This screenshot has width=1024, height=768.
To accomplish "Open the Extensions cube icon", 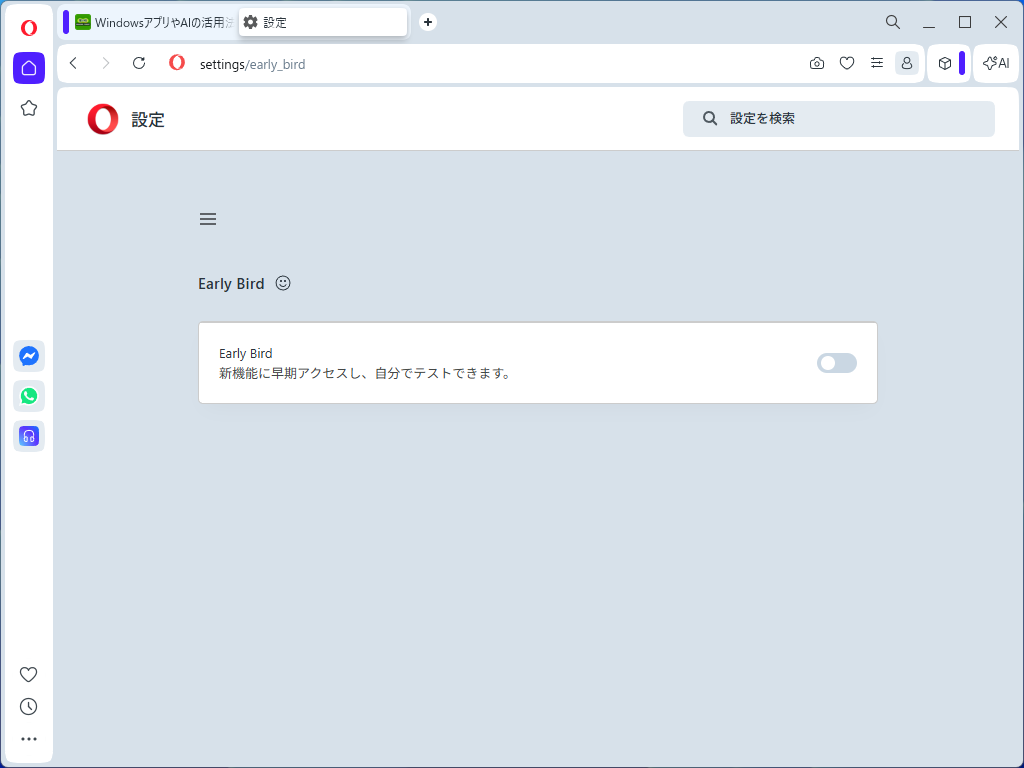I will pyautogui.click(x=944, y=62).
